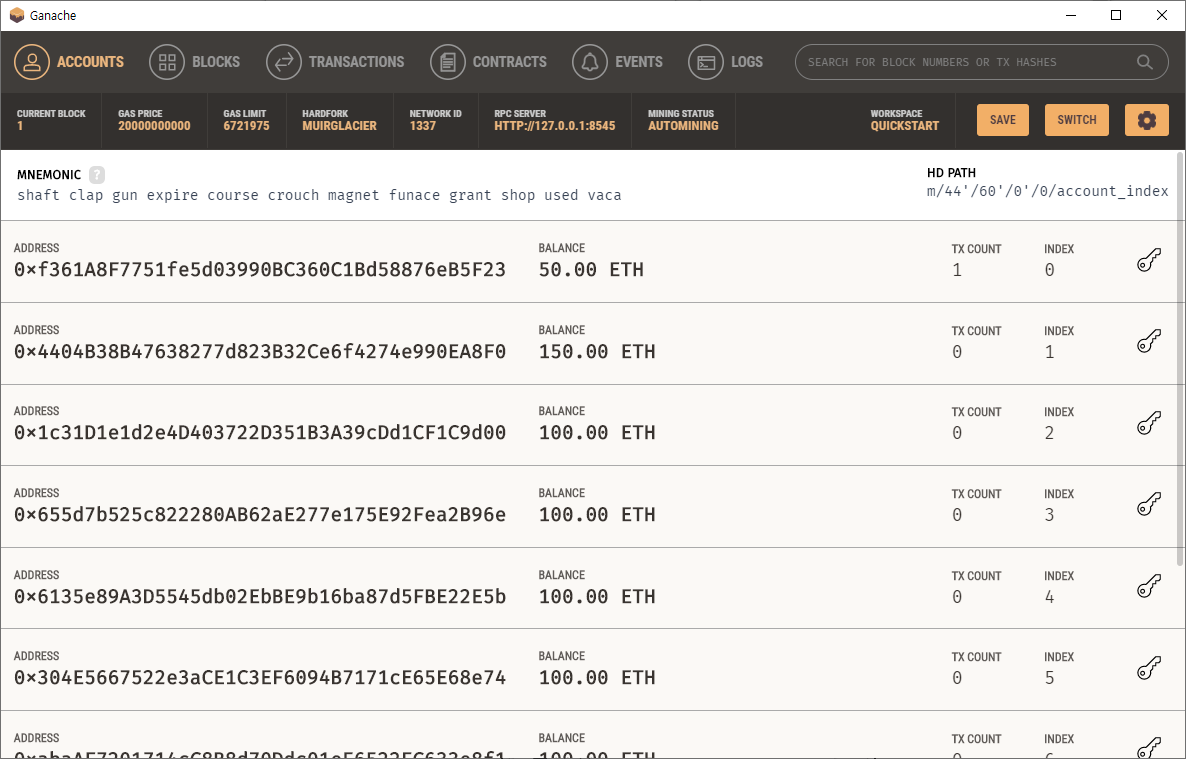Show private key for index 3 account
Image resolution: width=1186 pixels, height=759 pixels.
[1149, 505]
